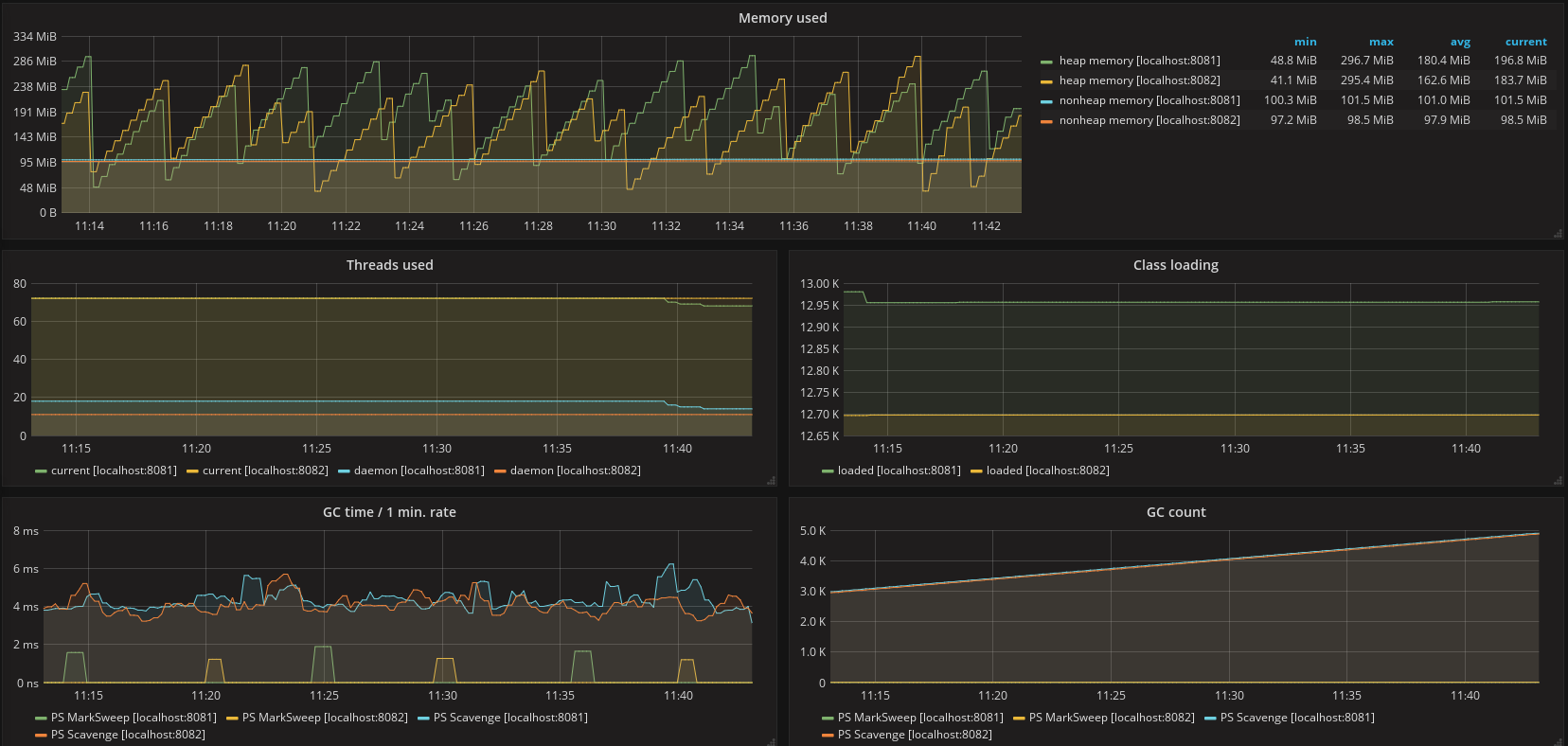Click daemon [localhost:8082] legend color icon
This screenshot has width=1568, height=746.
pyautogui.click(x=500, y=471)
